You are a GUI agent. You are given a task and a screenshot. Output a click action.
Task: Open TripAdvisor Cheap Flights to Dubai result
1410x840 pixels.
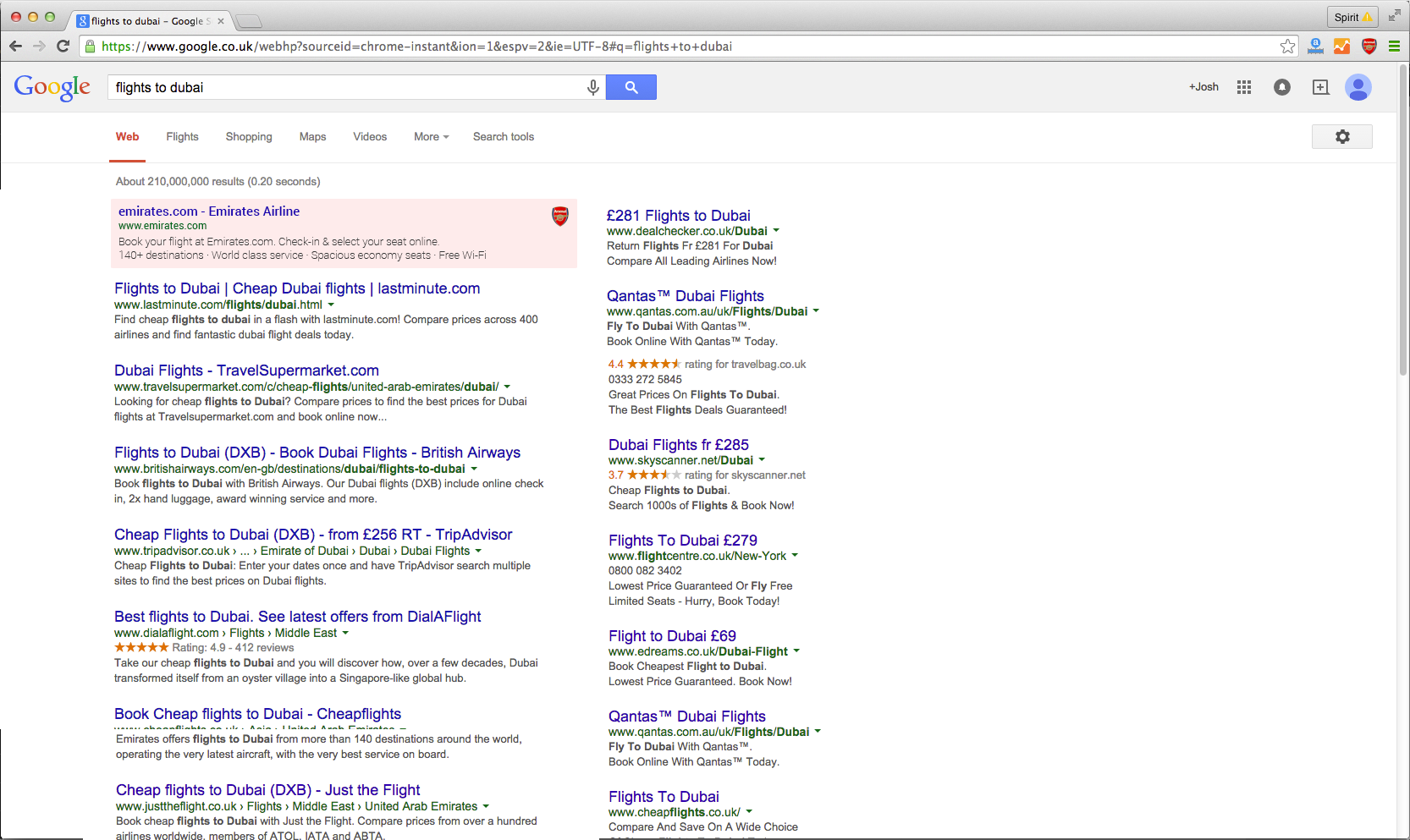[x=313, y=535]
